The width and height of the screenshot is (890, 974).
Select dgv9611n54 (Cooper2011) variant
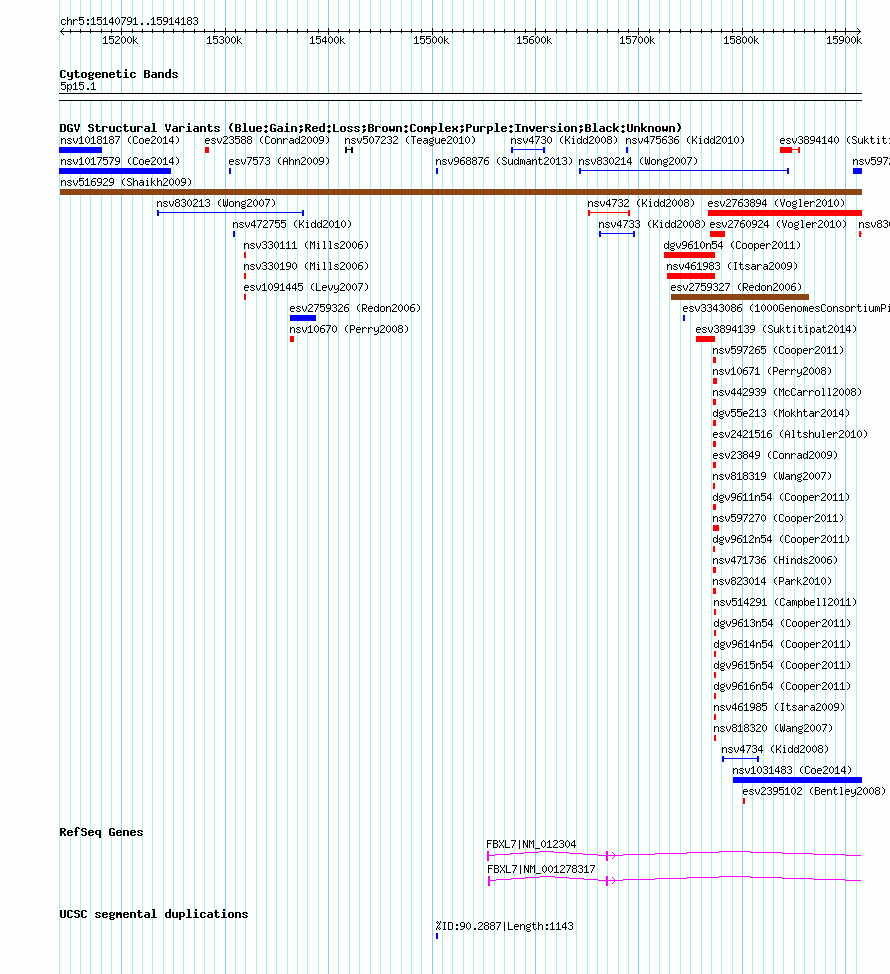(781, 498)
